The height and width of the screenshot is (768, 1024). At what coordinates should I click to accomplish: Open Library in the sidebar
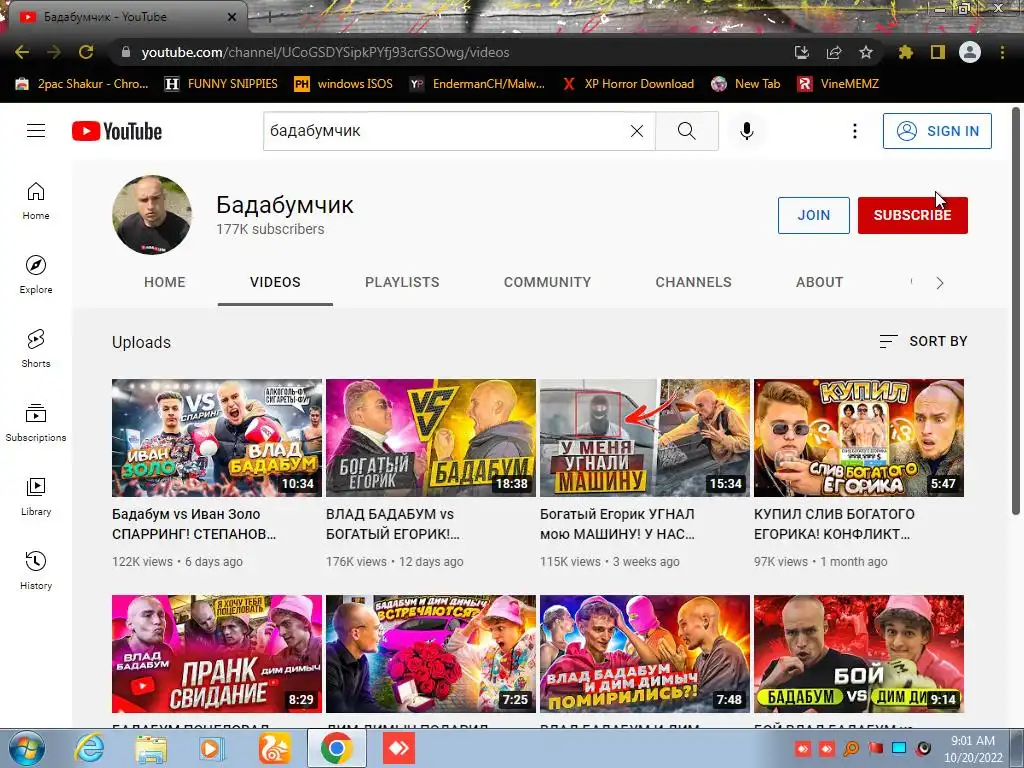36,496
